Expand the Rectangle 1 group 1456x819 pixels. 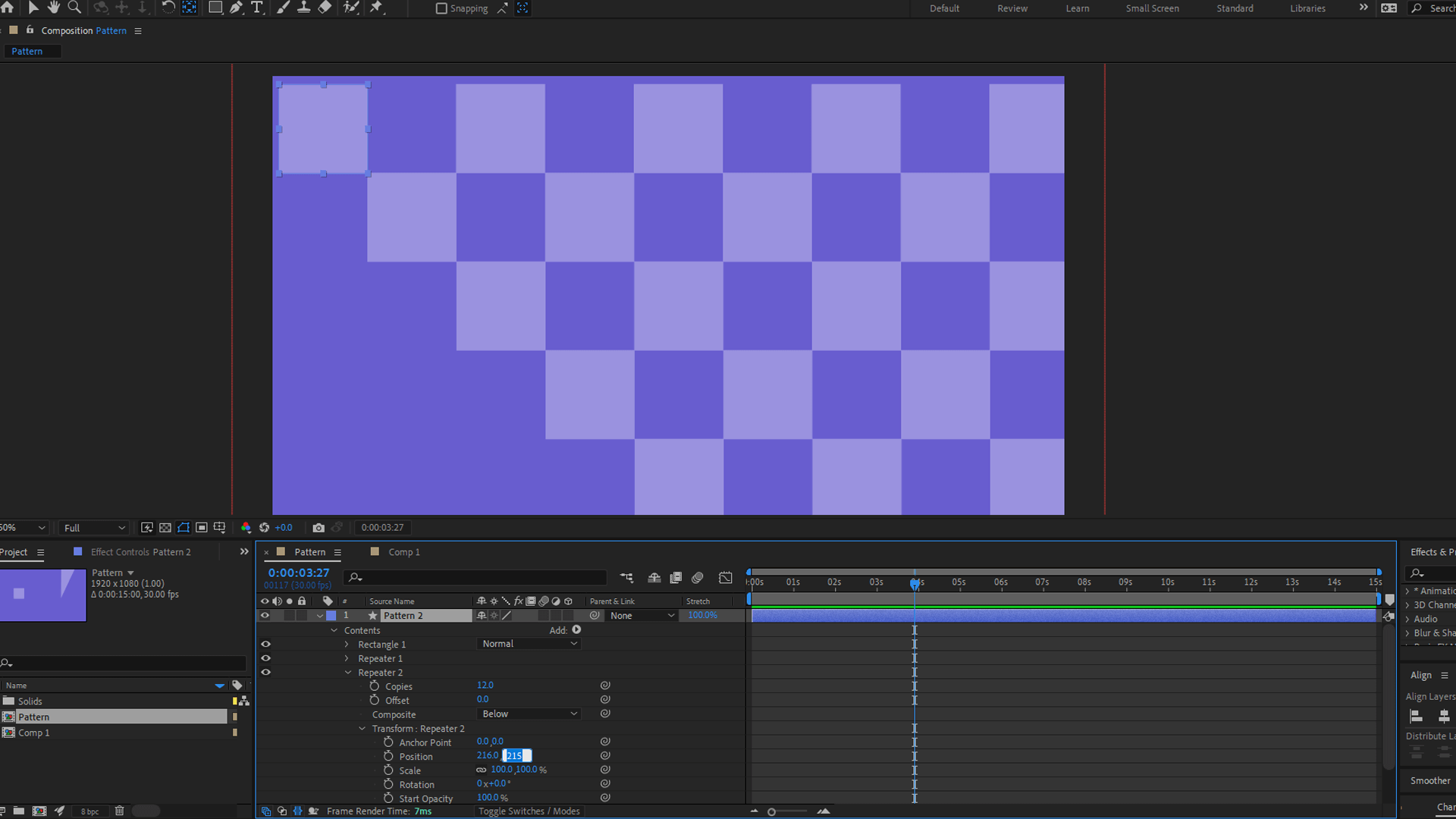point(346,644)
